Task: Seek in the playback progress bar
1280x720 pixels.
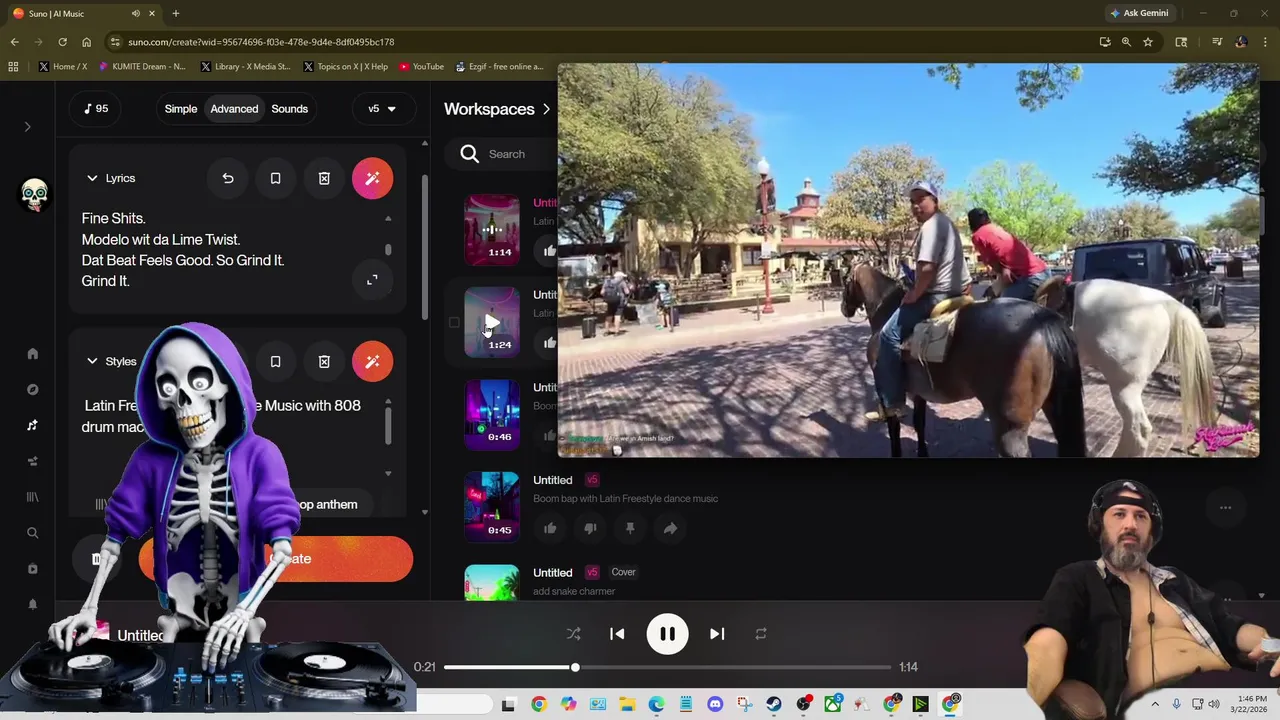Action: [667, 667]
